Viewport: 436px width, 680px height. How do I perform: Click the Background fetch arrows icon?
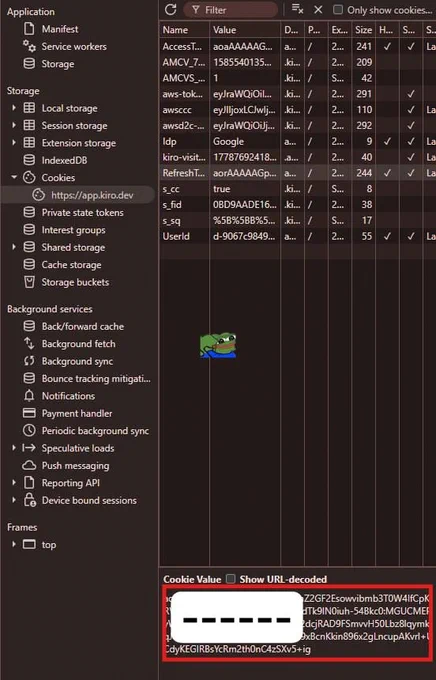29,343
